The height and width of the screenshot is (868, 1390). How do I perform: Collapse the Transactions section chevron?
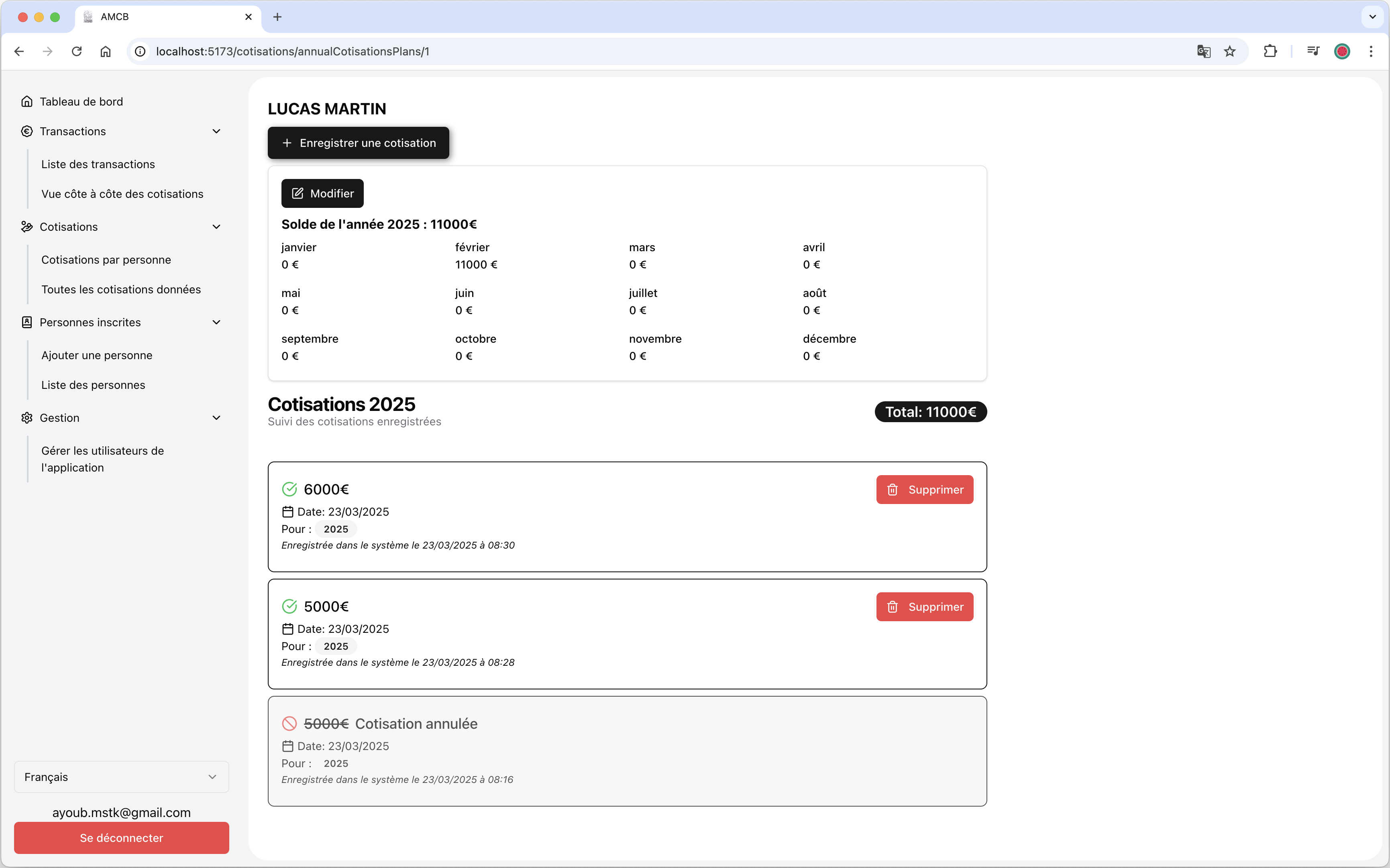[x=216, y=132]
